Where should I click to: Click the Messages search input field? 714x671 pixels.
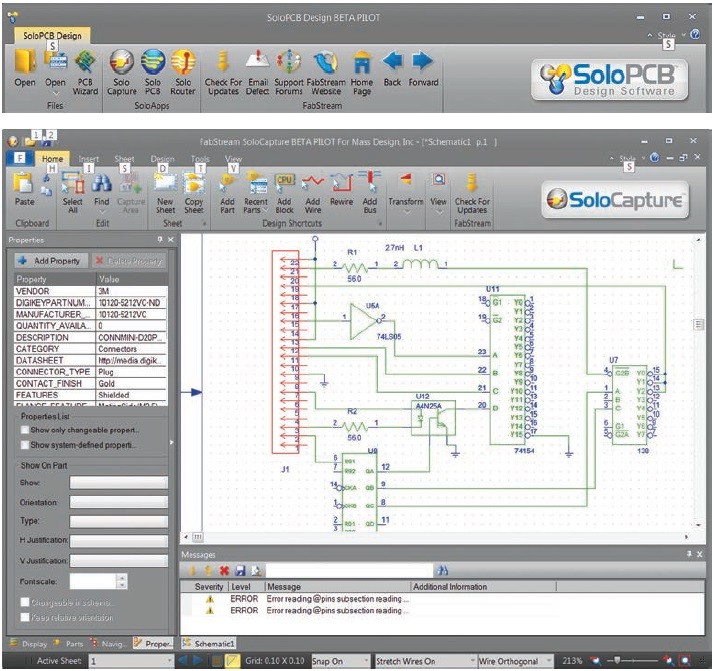coord(349,570)
